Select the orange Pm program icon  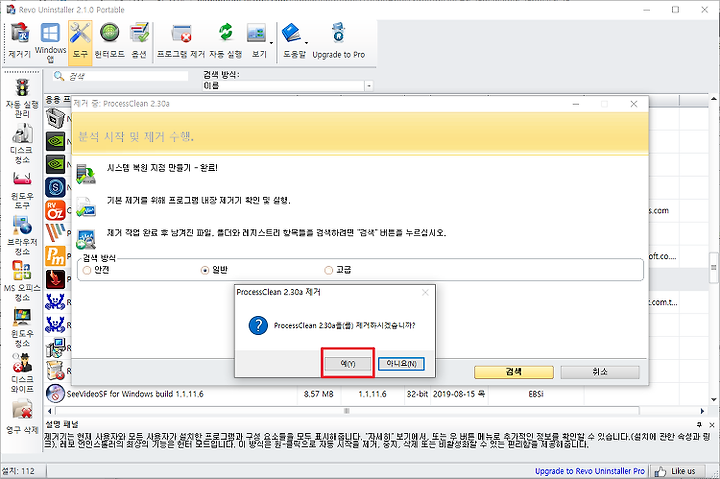pyautogui.click(x=55, y=256)
